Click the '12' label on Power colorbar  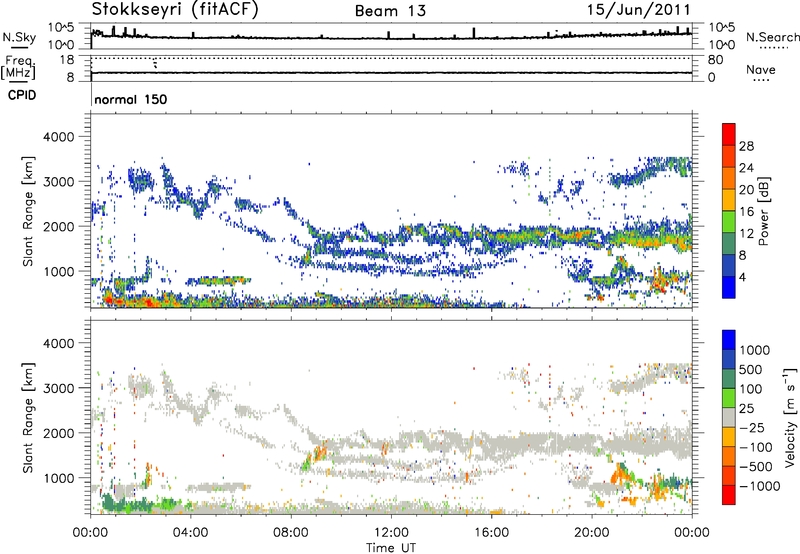(746, 234)
